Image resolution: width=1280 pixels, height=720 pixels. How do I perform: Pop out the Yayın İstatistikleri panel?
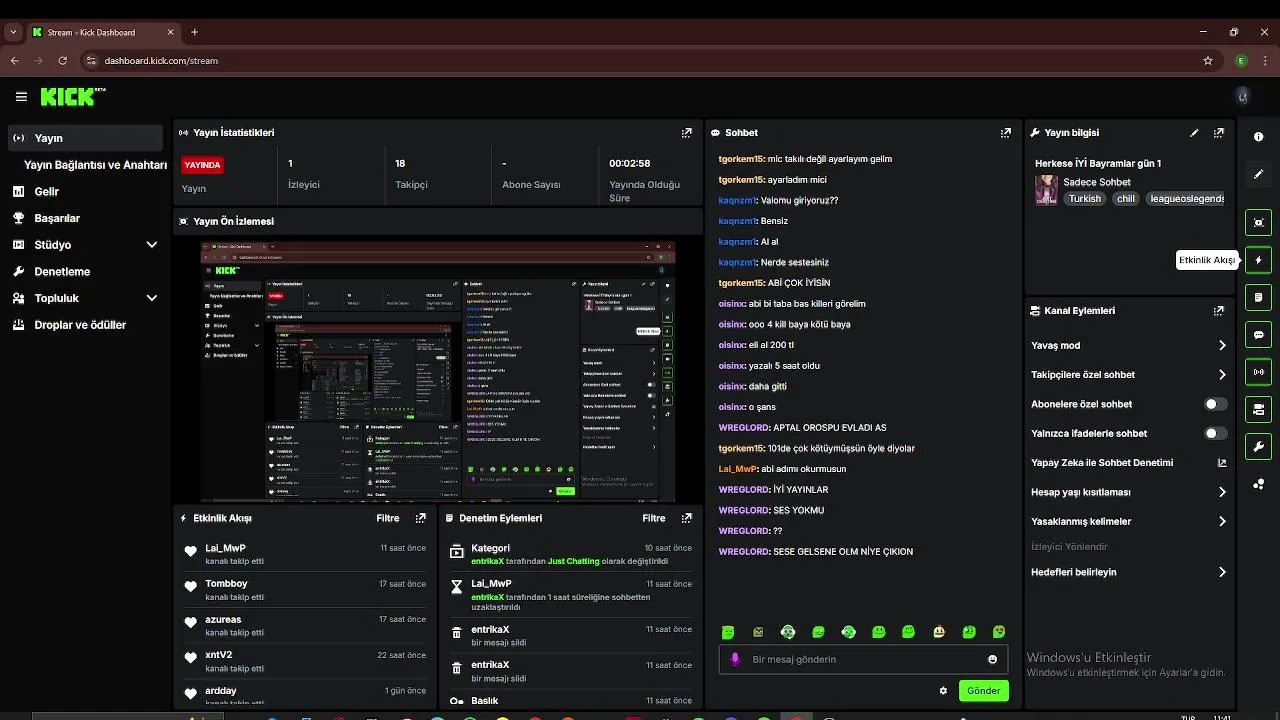point(686,132)
